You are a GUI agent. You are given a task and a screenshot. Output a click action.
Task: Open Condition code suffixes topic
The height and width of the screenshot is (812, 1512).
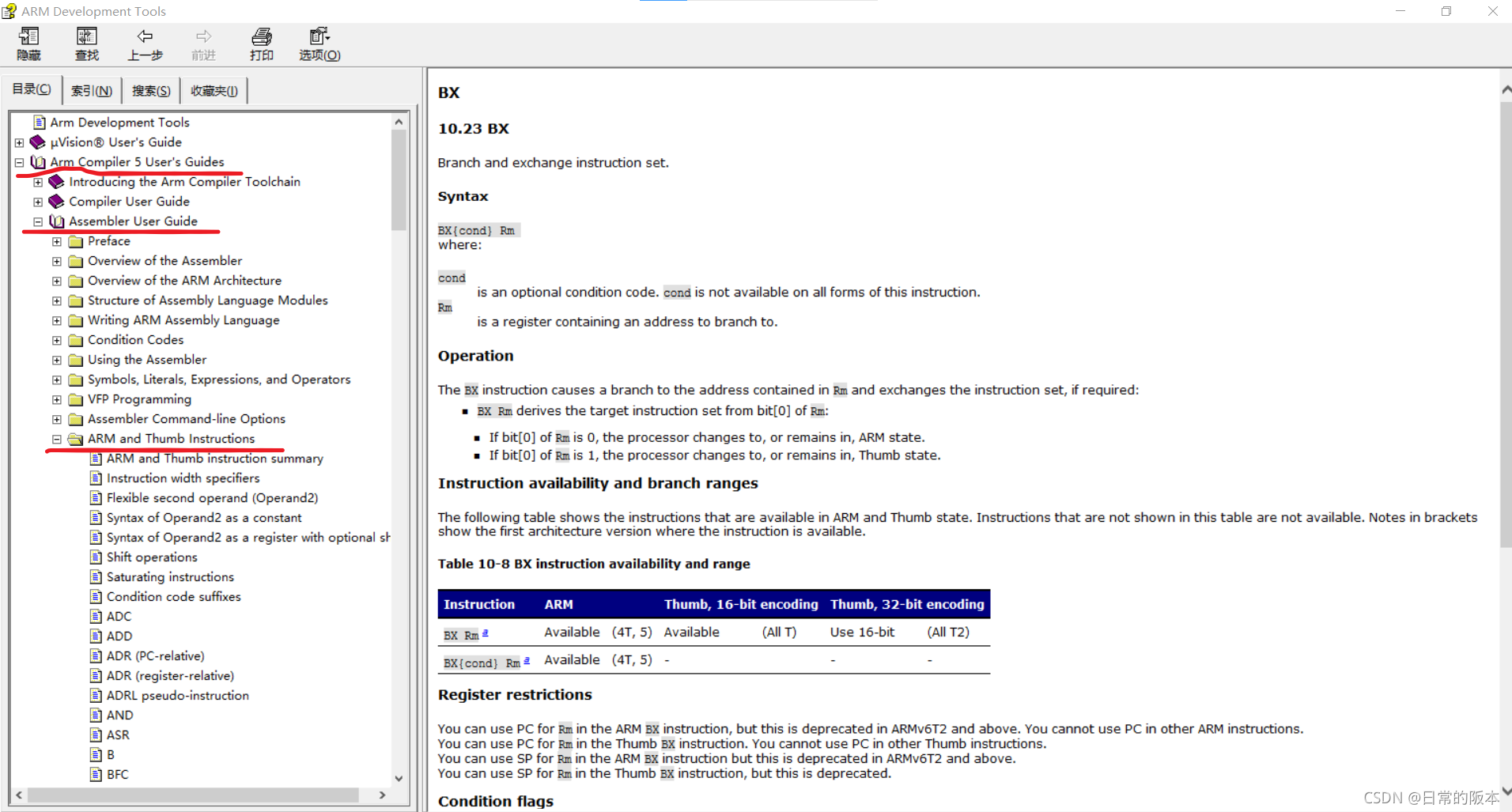(x=174, y=597)
